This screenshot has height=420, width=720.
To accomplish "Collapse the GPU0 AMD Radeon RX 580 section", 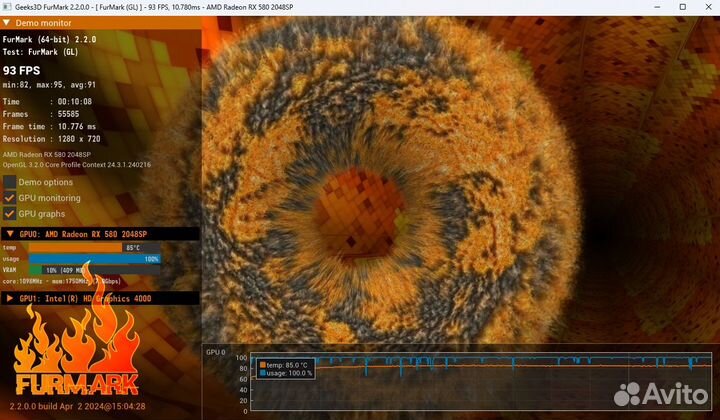I will 10,234.
